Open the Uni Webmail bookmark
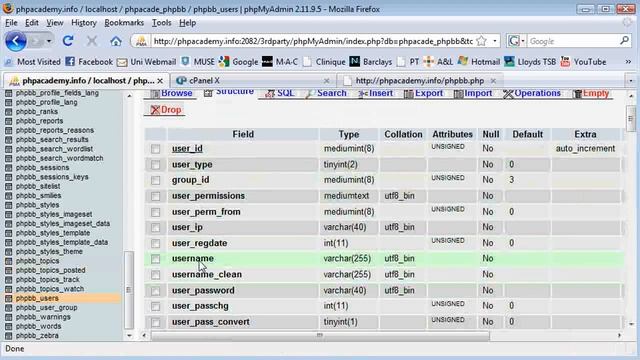 [x=146, y=62]
